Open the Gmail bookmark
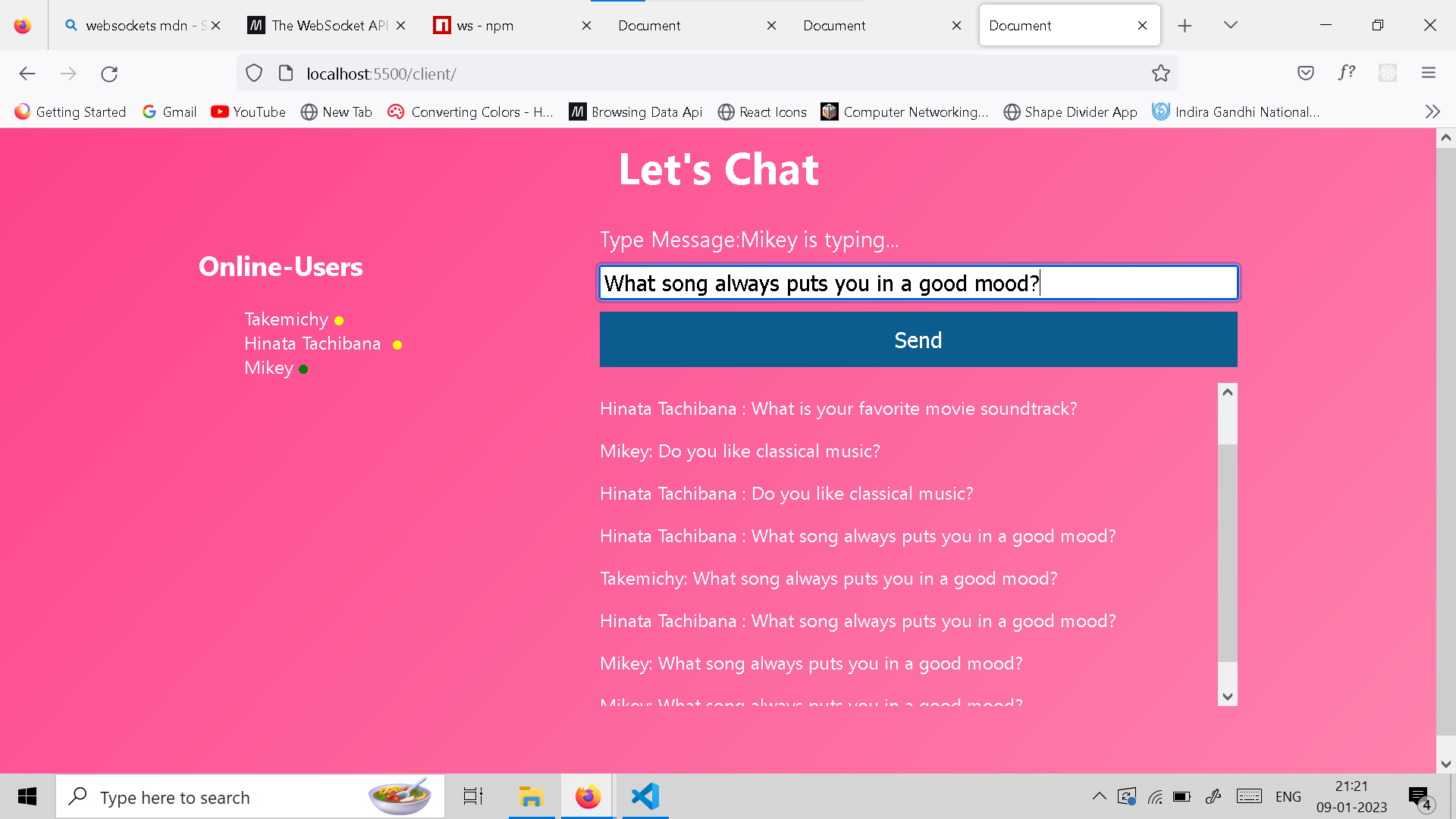Image resolution: width=1456 pixels, height=819 pixels. [169, 111]
